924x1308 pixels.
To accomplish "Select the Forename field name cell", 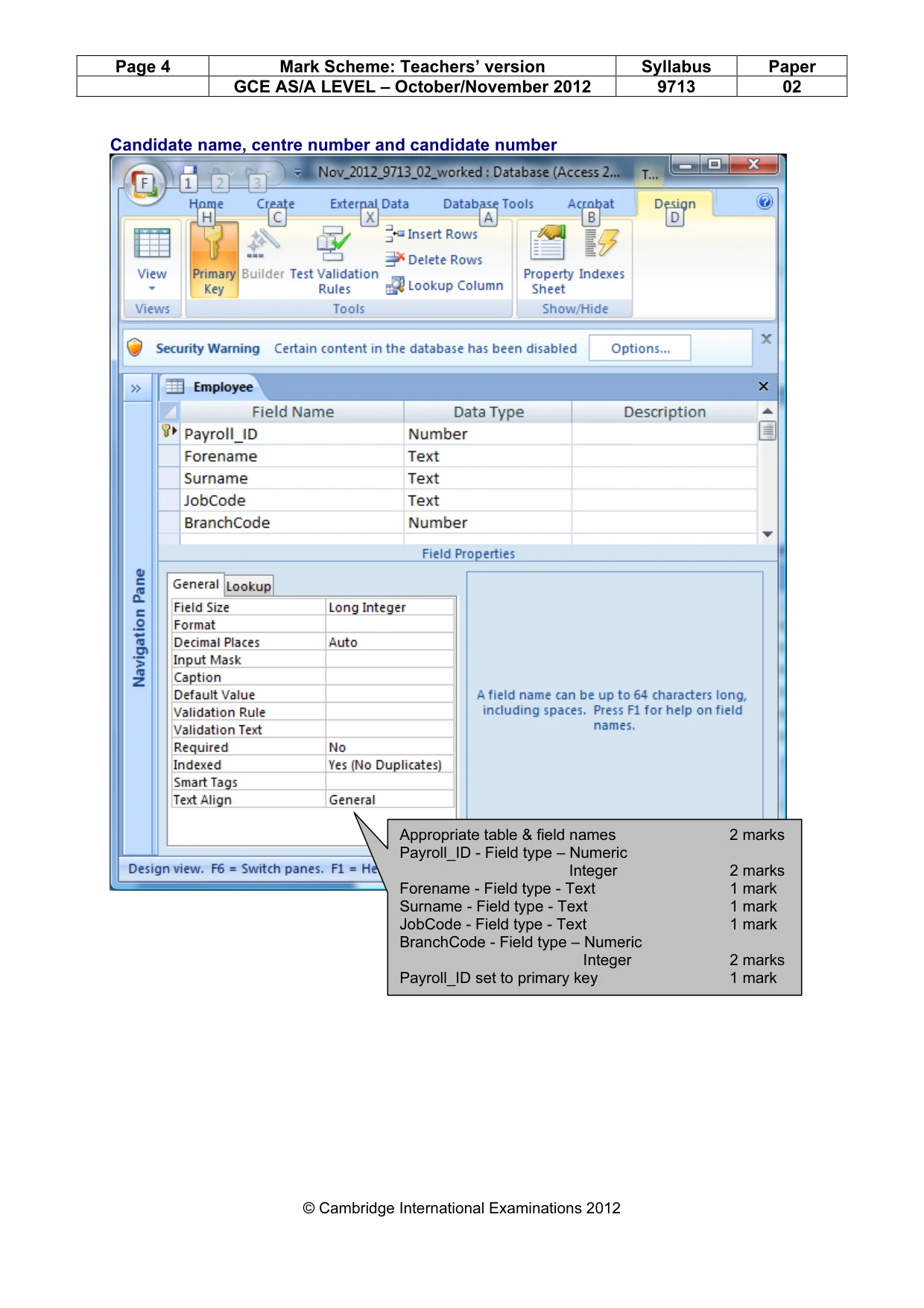I will (292, 456).
